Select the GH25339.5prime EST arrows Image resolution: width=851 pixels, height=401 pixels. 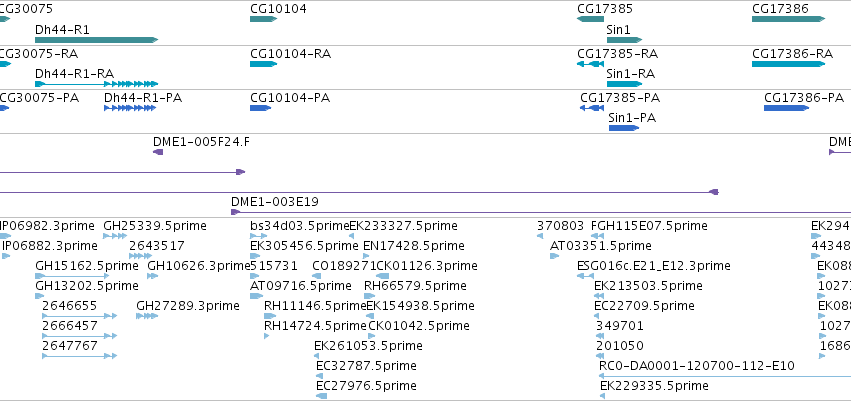[115, 236]
